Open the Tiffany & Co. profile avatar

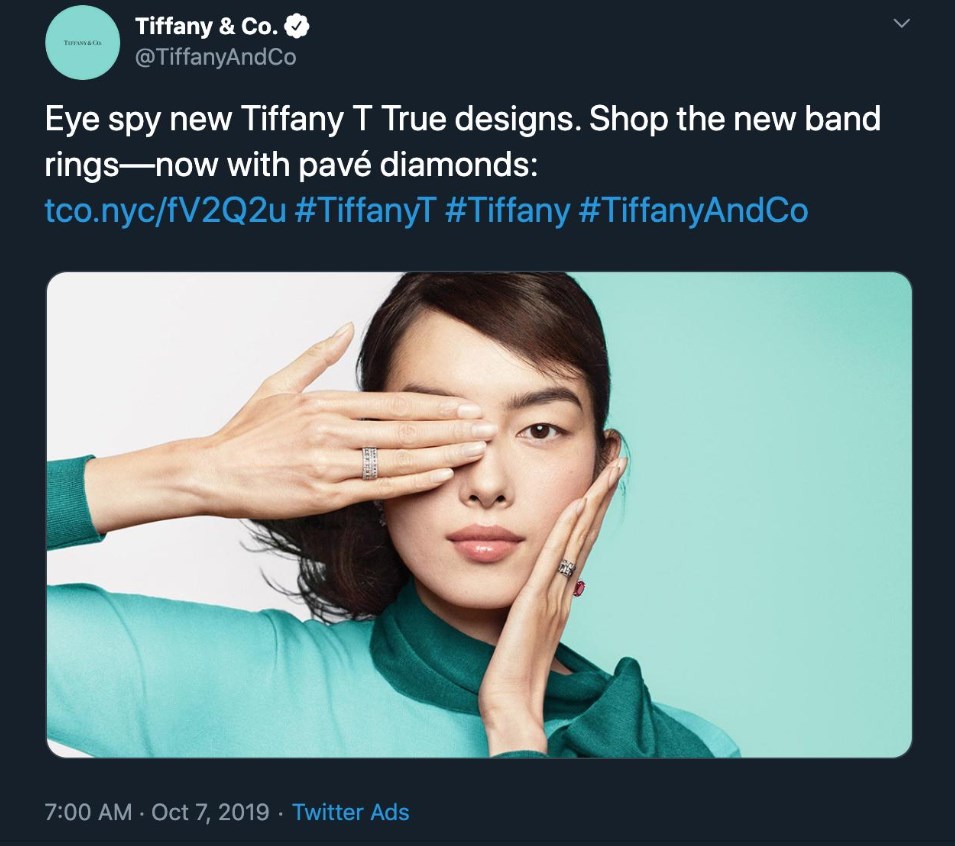[x=82, y=43]
